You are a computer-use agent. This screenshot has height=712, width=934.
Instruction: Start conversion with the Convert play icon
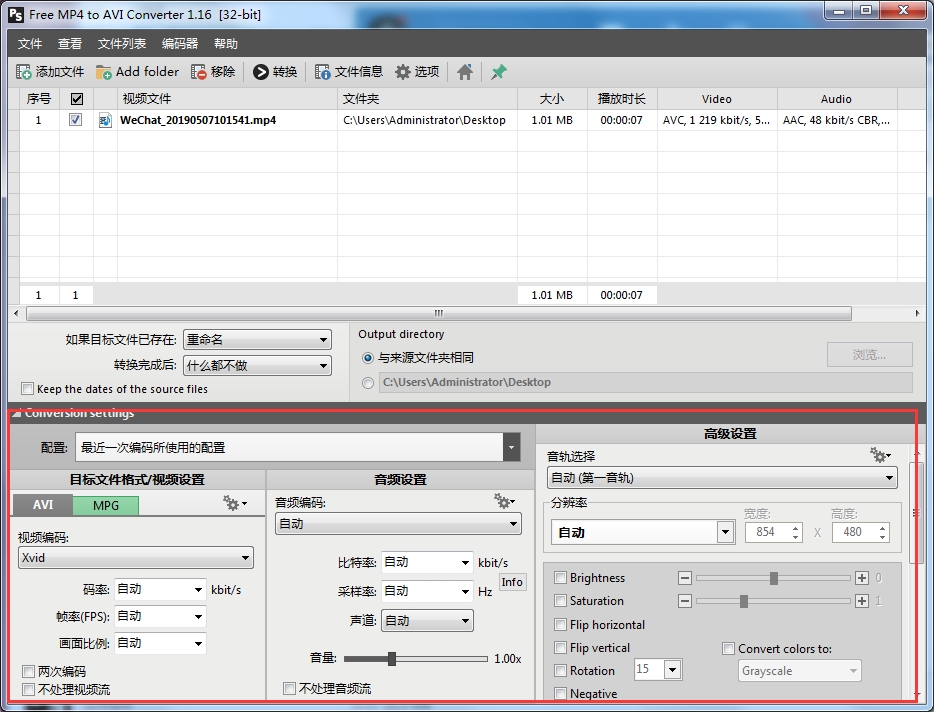[x=261, y=72]
